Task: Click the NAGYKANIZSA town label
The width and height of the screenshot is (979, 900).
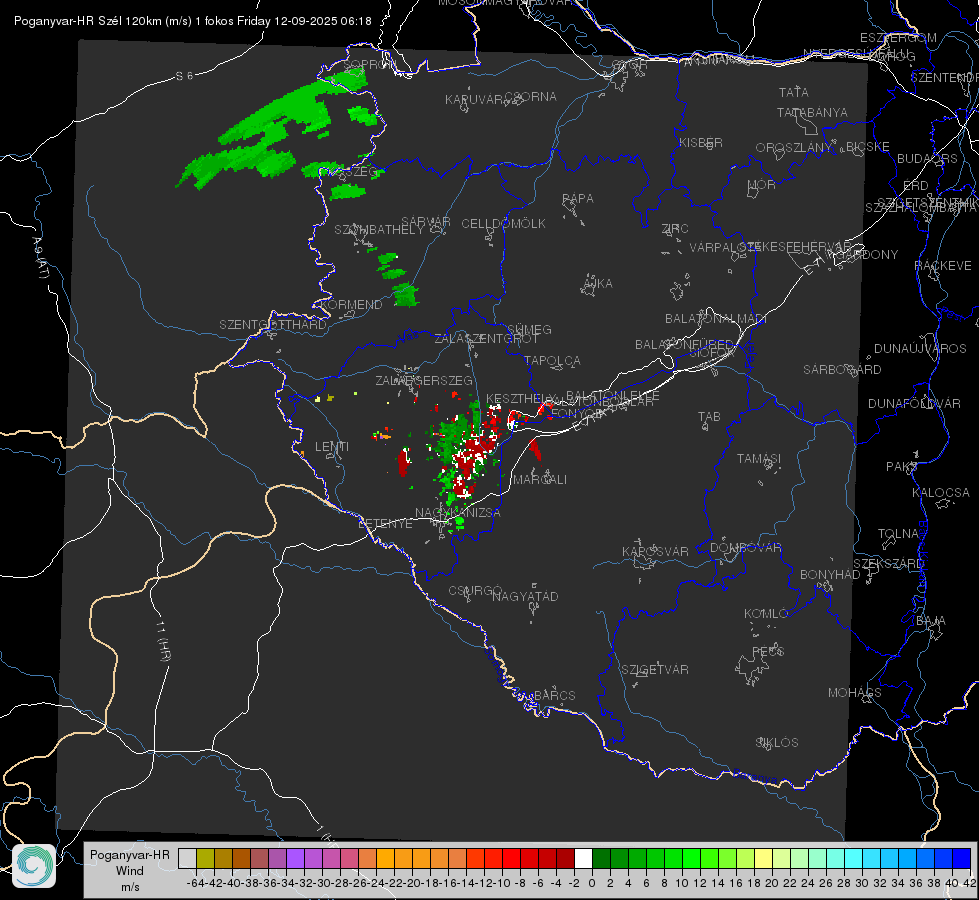Action: pos(458,513)
